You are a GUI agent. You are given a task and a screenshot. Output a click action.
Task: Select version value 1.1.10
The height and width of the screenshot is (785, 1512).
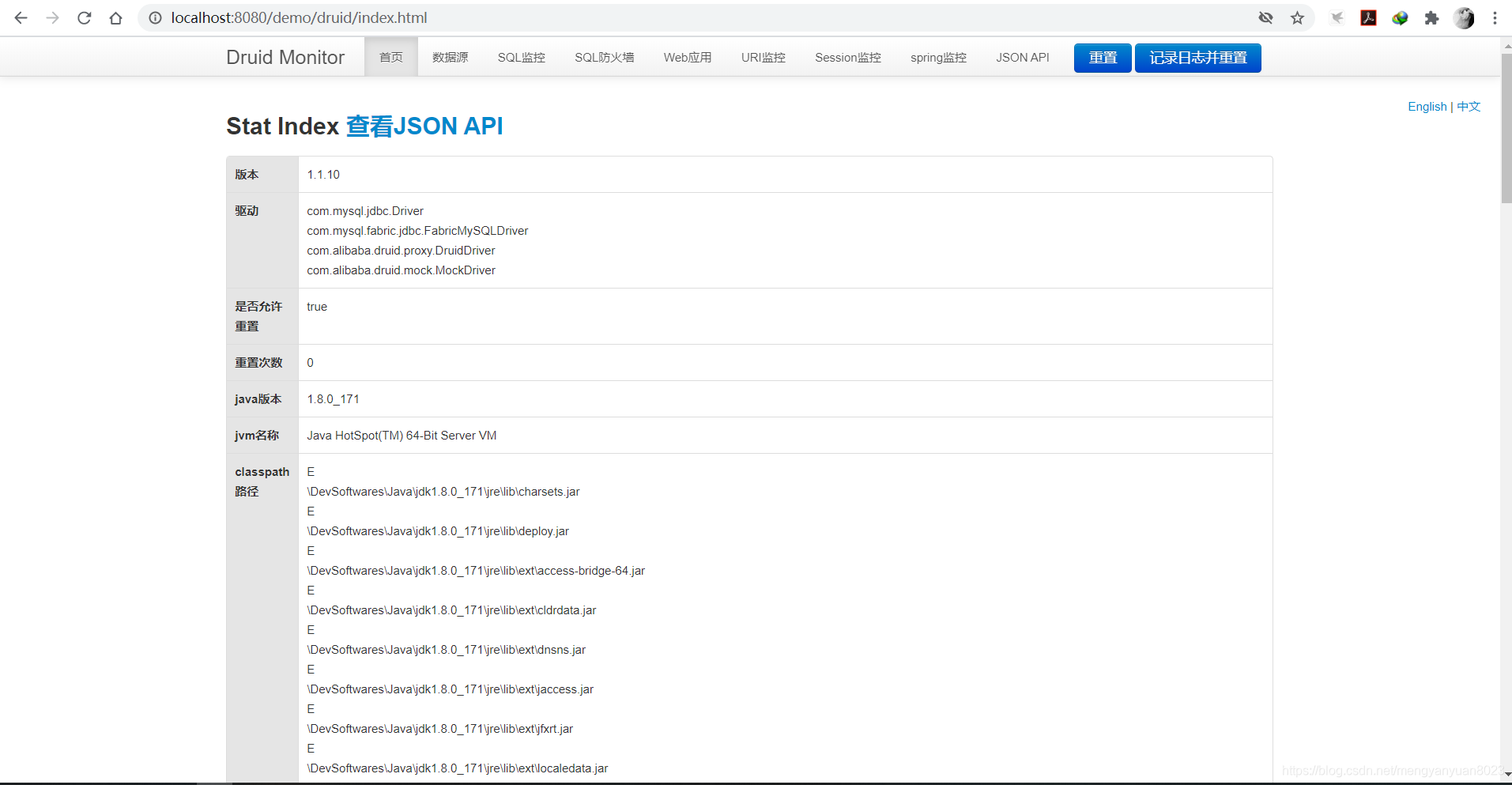click(323, 175)
